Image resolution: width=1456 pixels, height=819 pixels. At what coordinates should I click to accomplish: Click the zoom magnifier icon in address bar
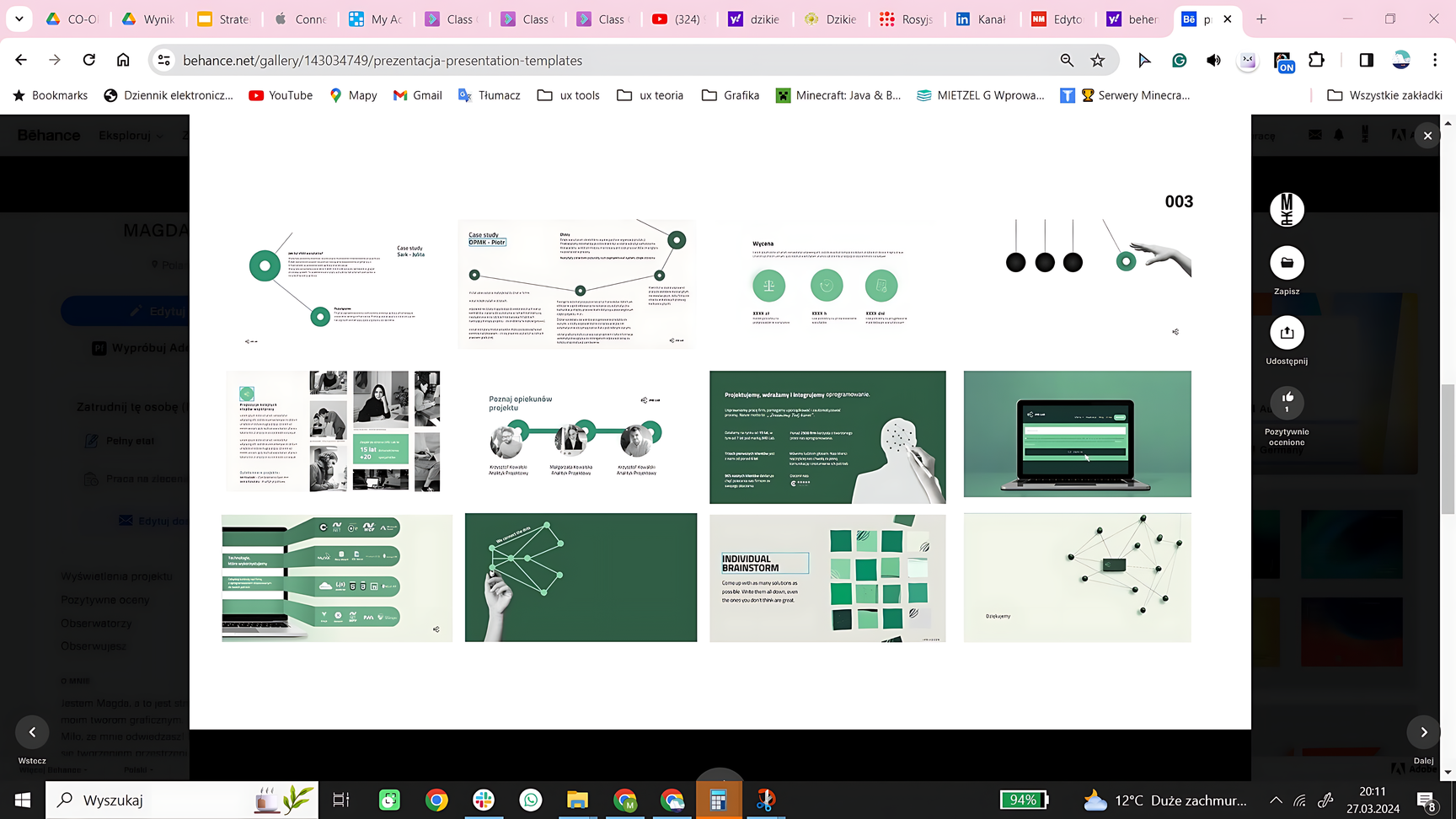[x=1067, y=60]
